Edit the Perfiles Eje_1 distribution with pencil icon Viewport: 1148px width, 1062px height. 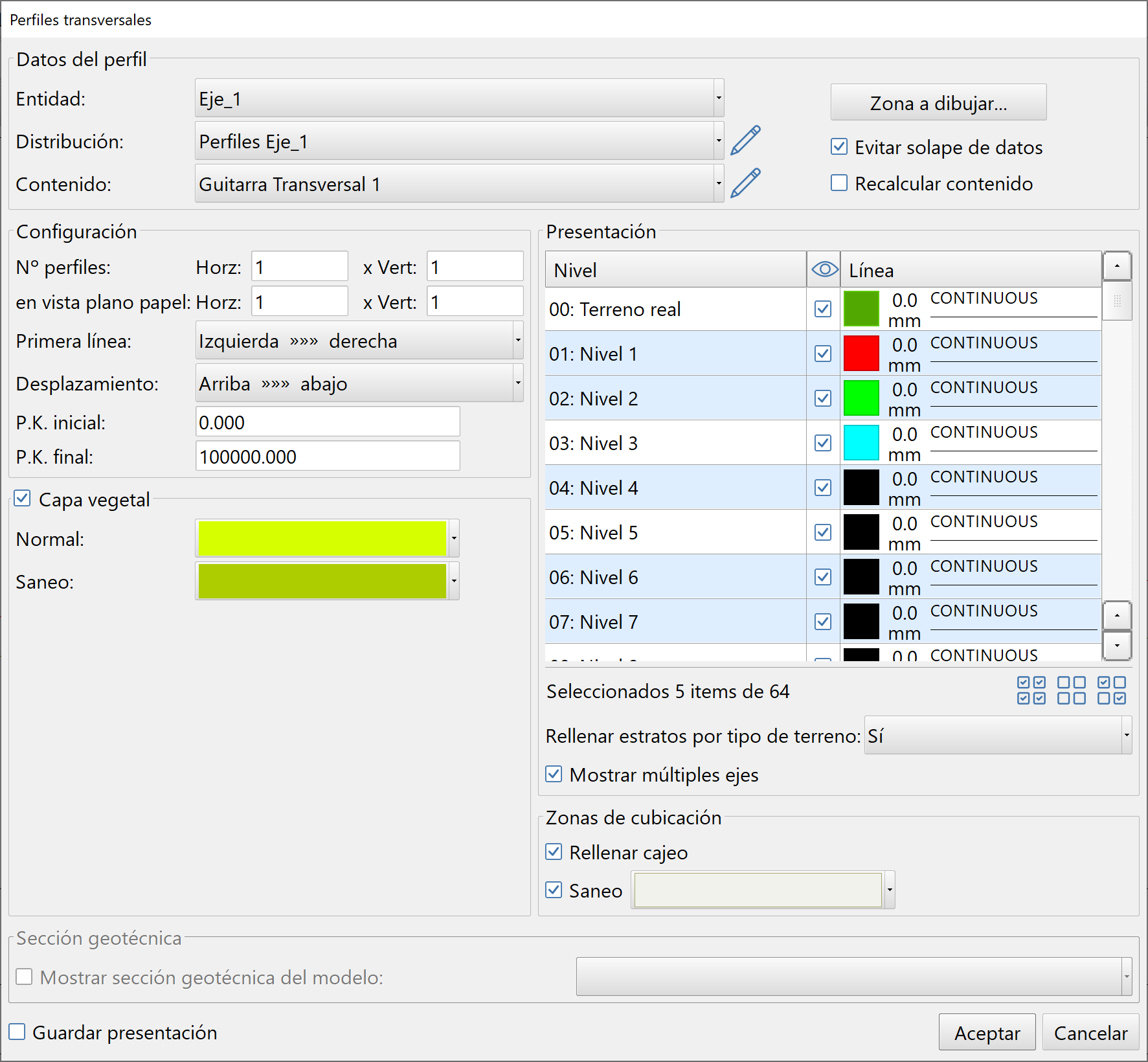(x=745, y=140)
